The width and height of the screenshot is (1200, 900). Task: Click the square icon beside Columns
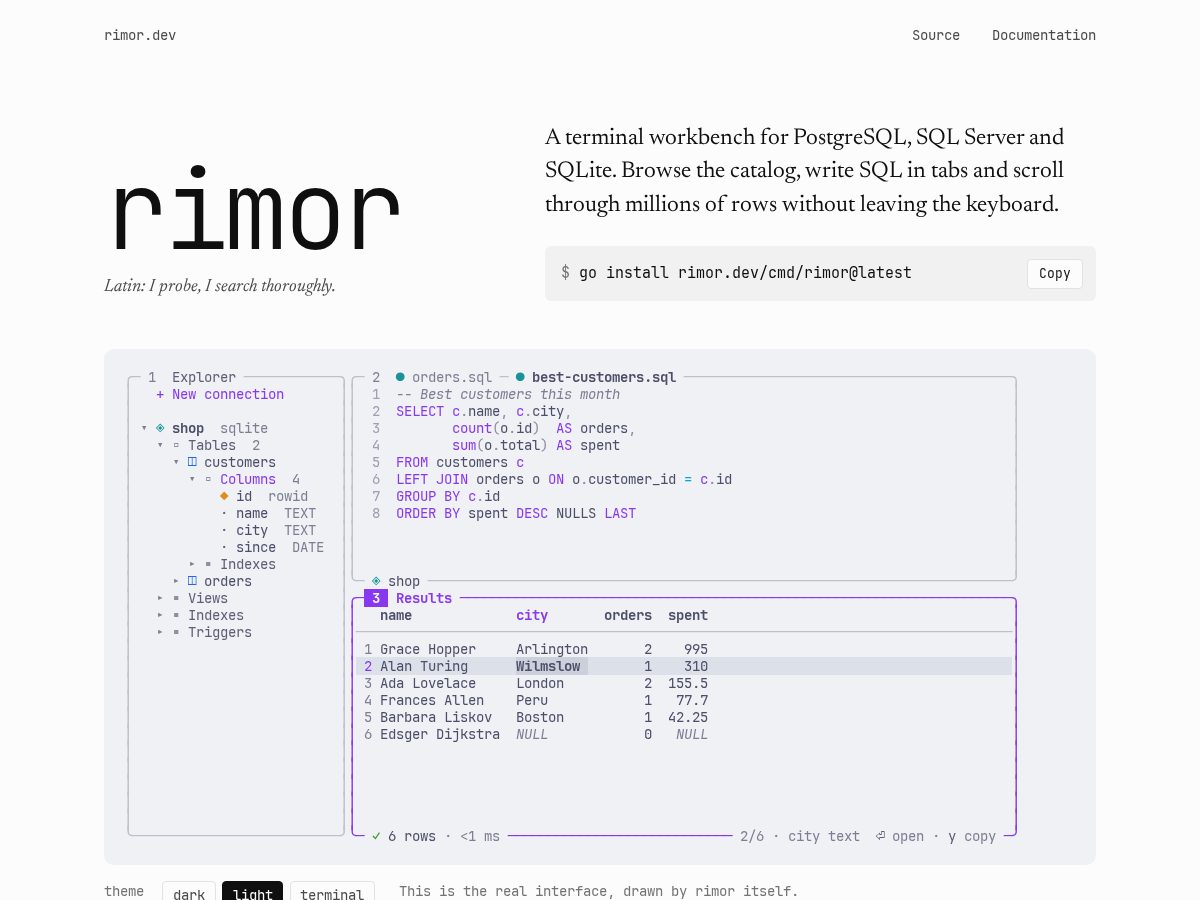(x=208, y=479)
